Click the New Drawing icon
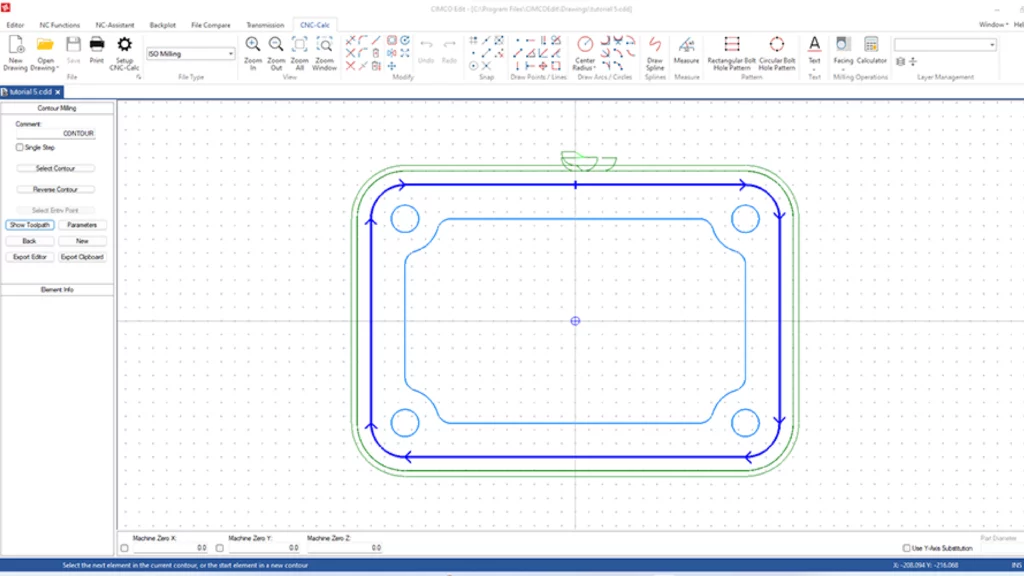This screenshot has width=1024, height=576. tap(15, 45)
